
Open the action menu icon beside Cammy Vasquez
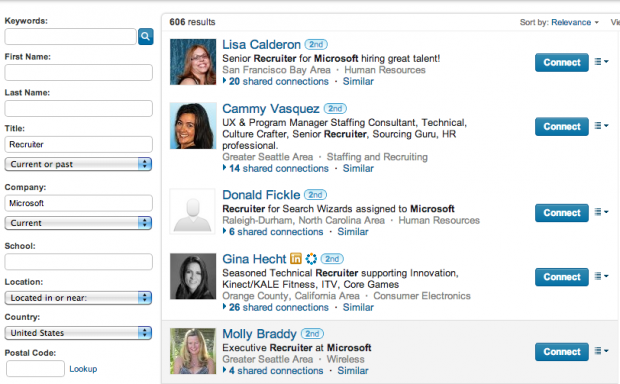601,126
